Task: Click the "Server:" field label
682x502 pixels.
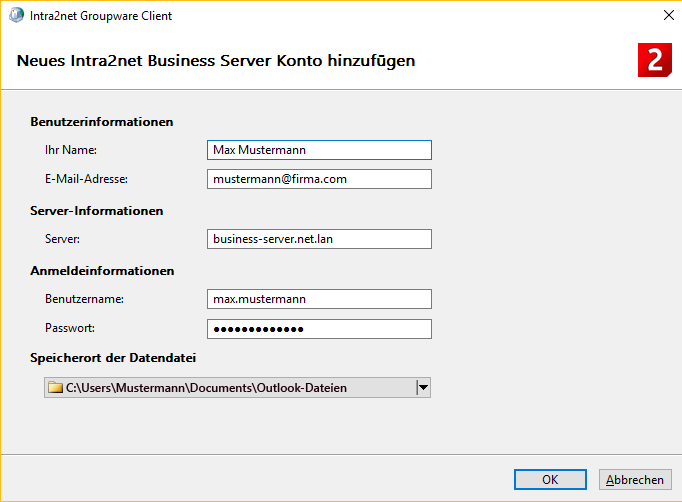Action: (x=62, y=239)
